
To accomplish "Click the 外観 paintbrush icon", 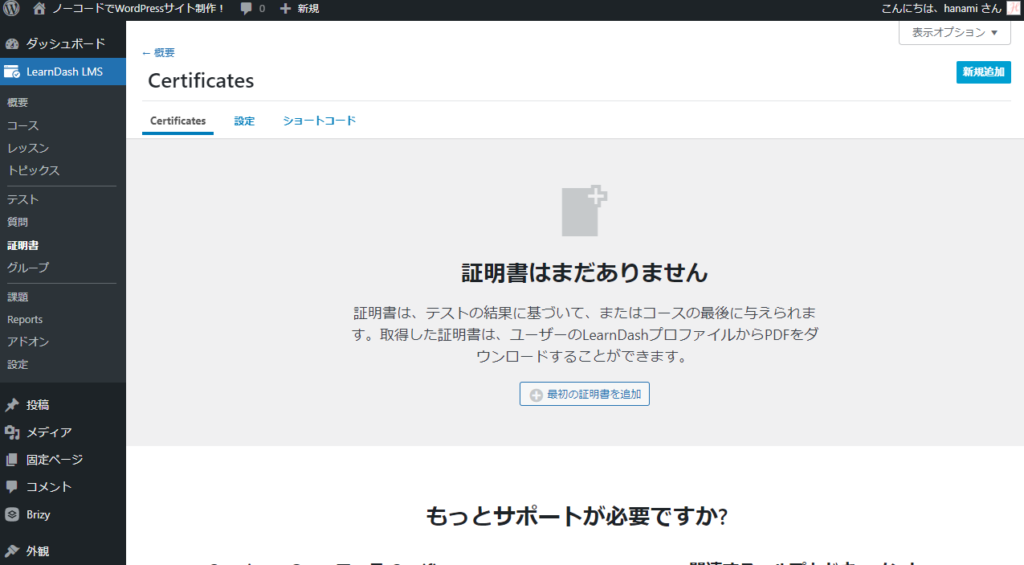I will (x=12, y=551).
